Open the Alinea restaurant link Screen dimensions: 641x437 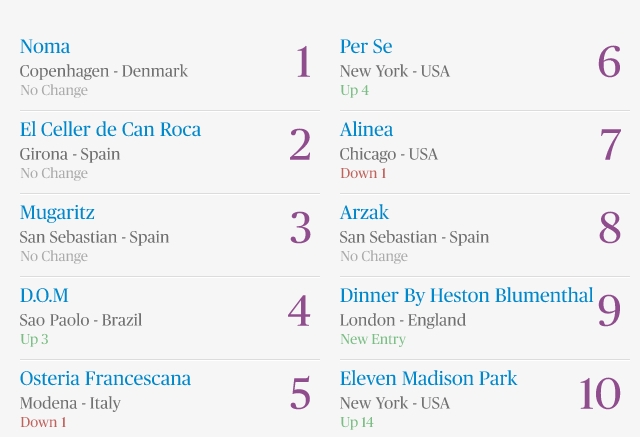tap(366, 130)
